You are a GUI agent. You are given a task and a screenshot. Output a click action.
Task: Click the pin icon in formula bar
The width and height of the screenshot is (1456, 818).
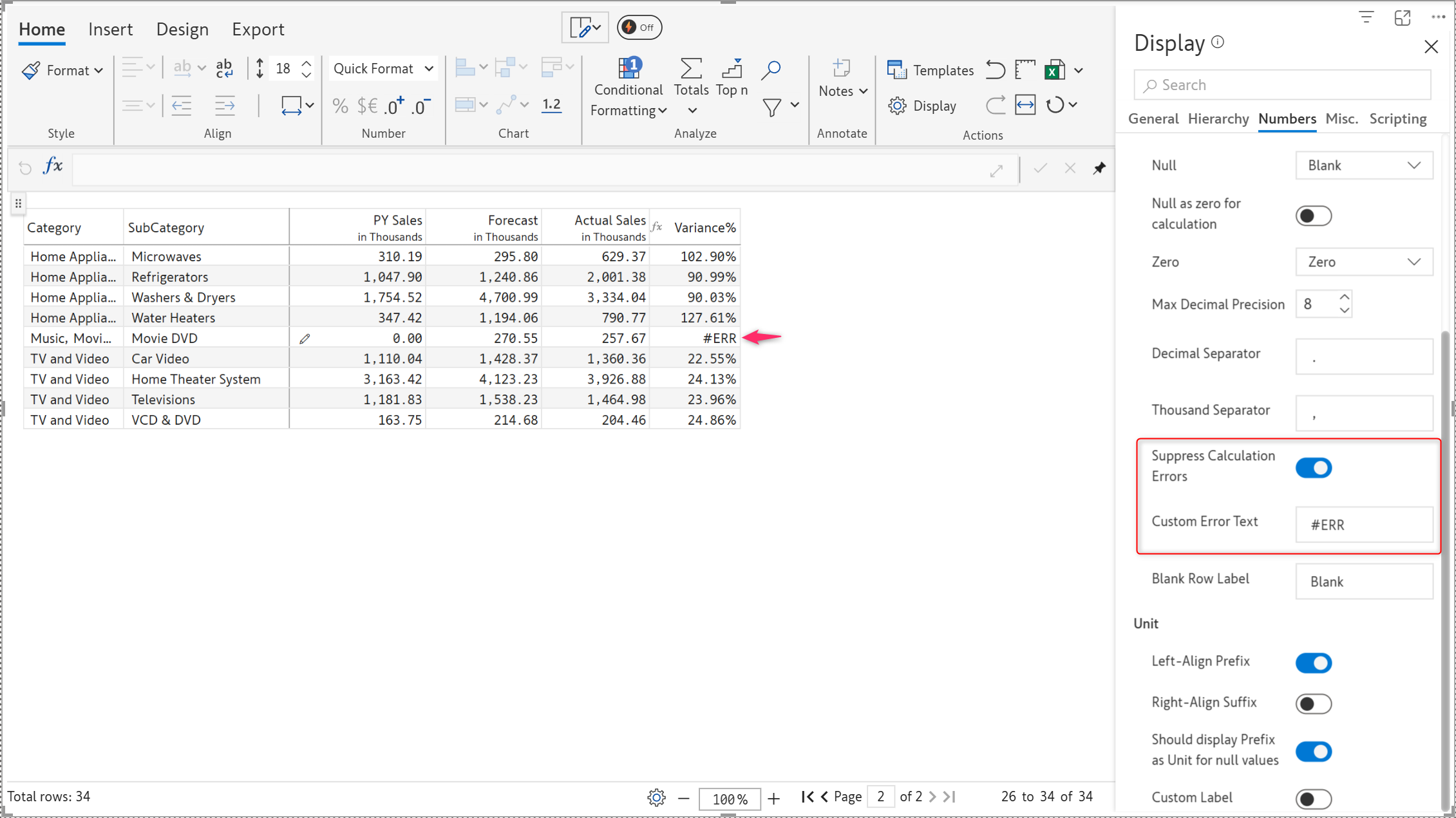coord(1099,169)
